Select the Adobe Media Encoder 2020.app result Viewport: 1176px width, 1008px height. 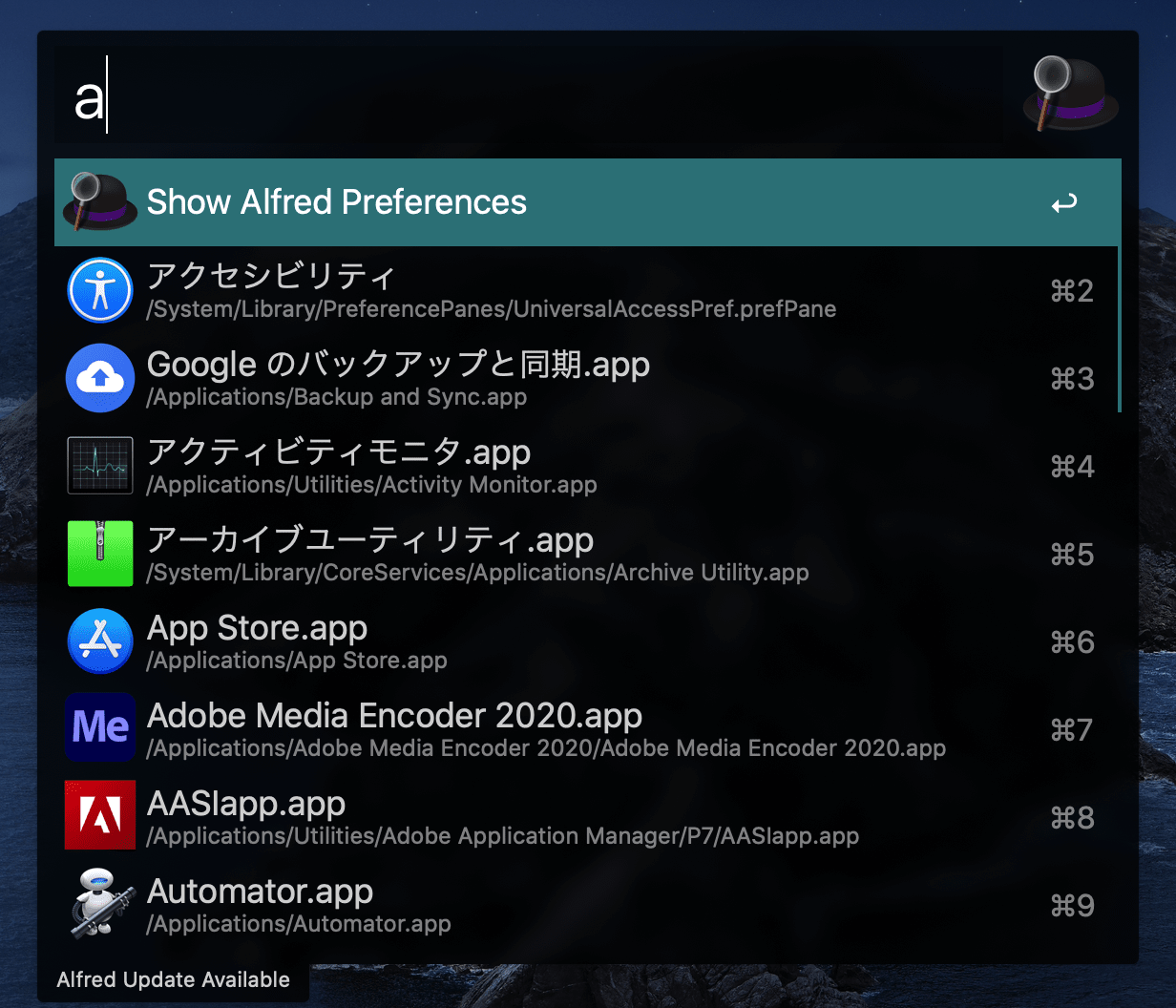pyautogui.click(x=587, y=729)
